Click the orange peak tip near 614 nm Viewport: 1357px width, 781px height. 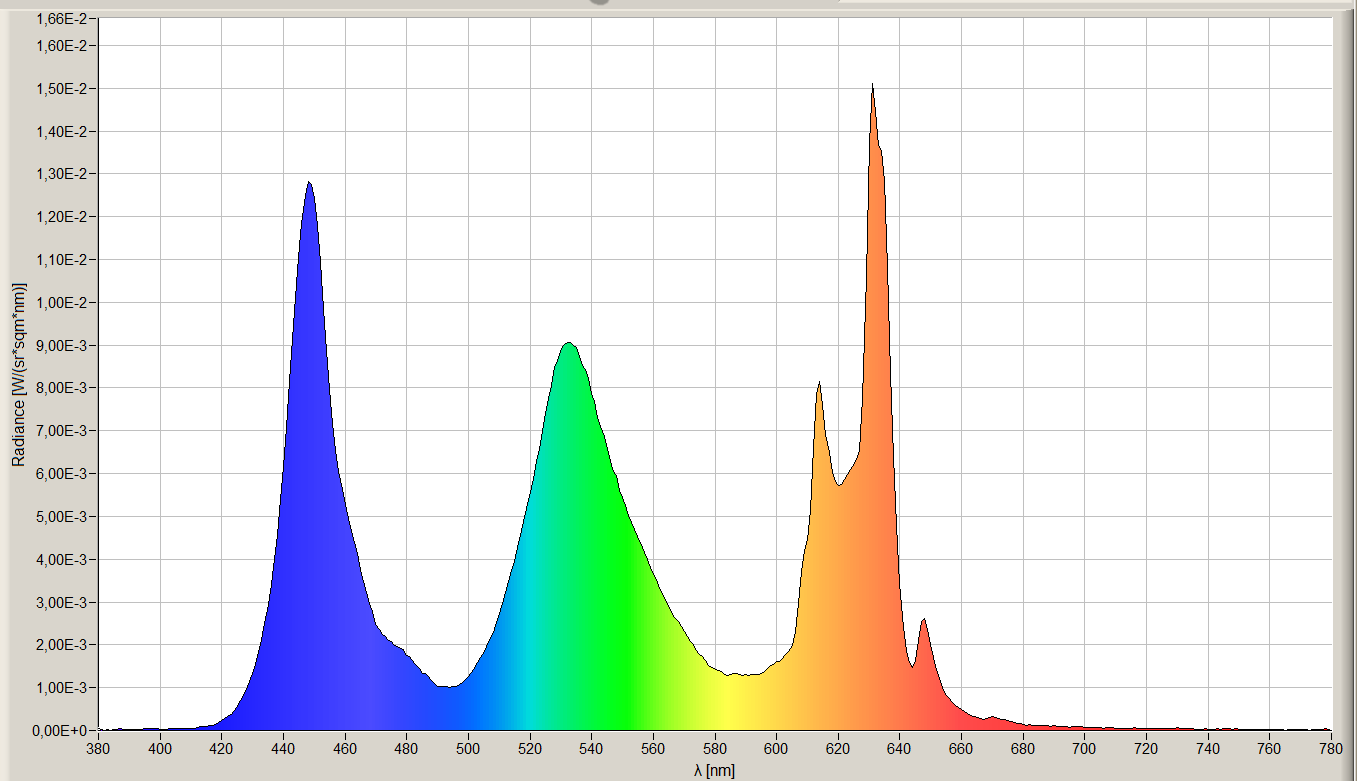[819, 387]
